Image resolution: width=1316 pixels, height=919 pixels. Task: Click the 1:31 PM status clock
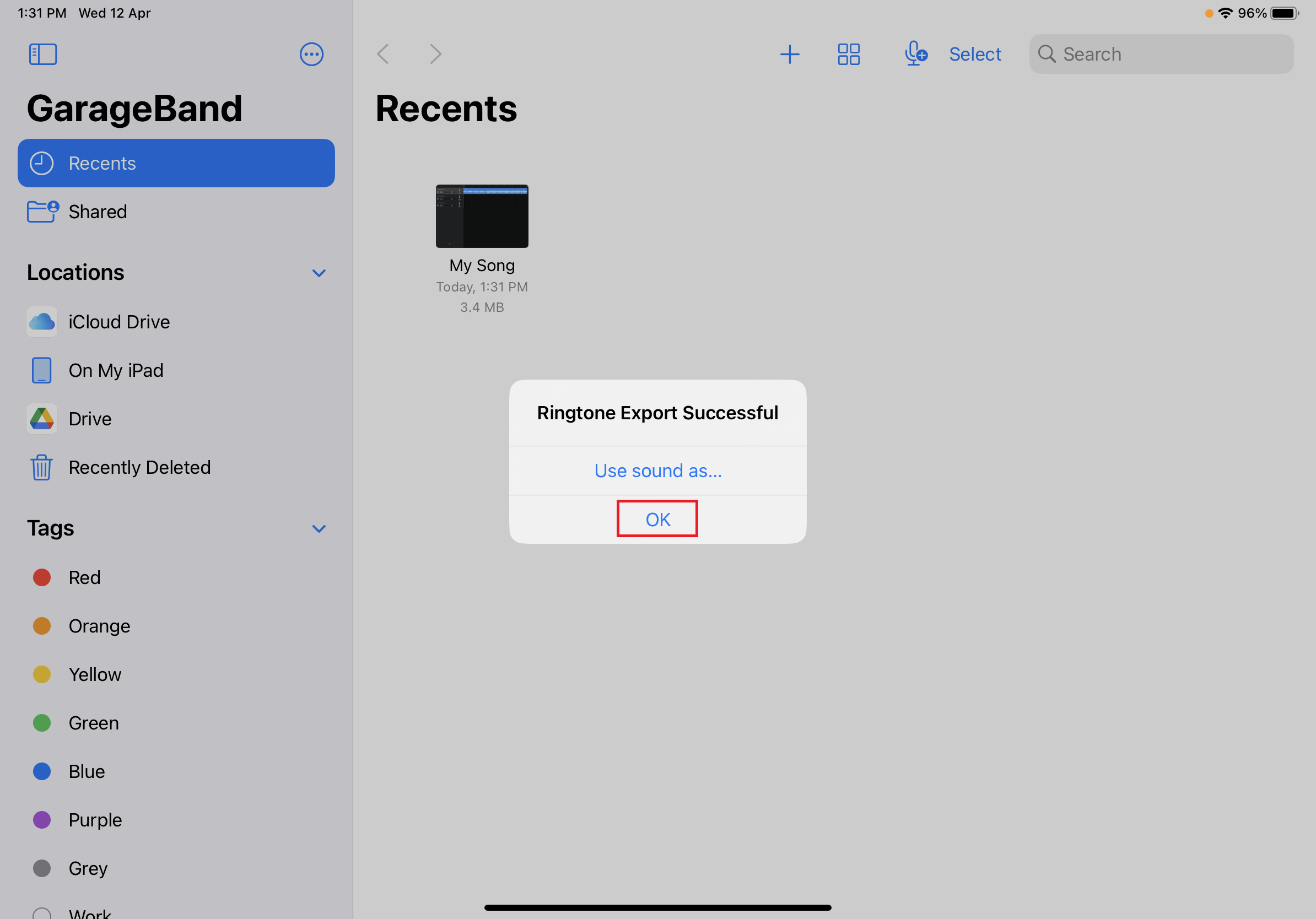tap(42, 13)
